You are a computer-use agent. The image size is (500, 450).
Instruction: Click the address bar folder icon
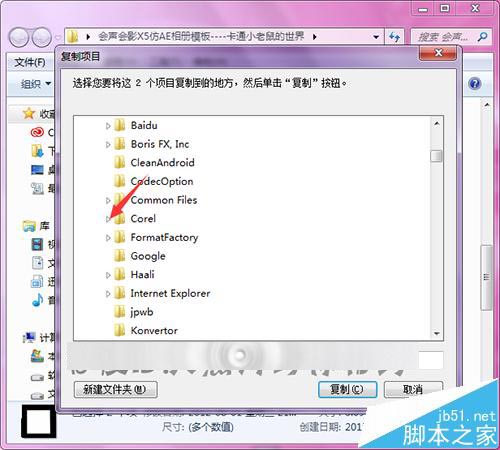72,37
